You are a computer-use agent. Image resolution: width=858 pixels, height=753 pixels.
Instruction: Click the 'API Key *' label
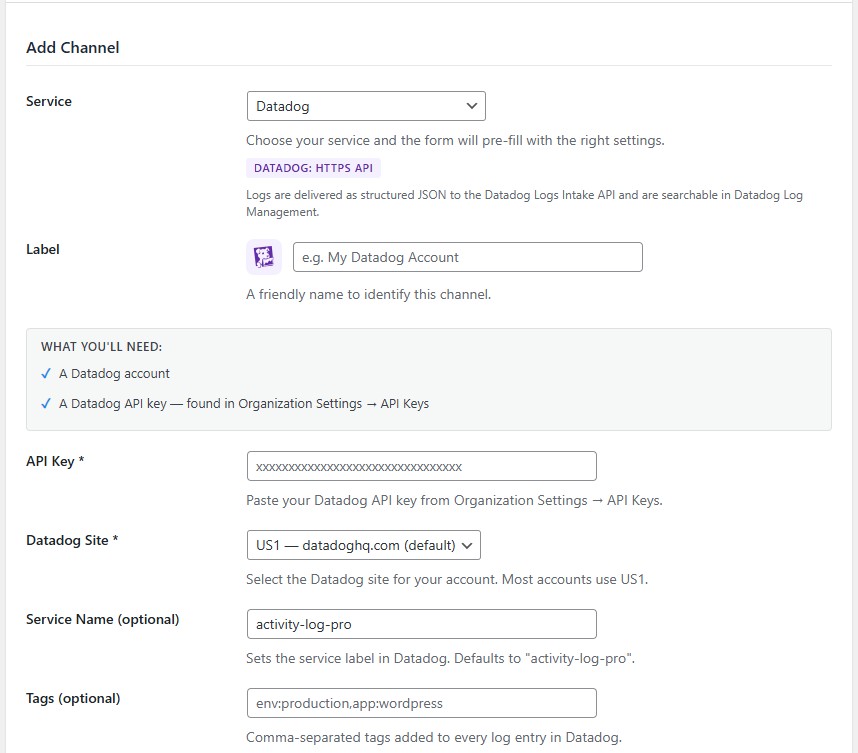[55, 461]
